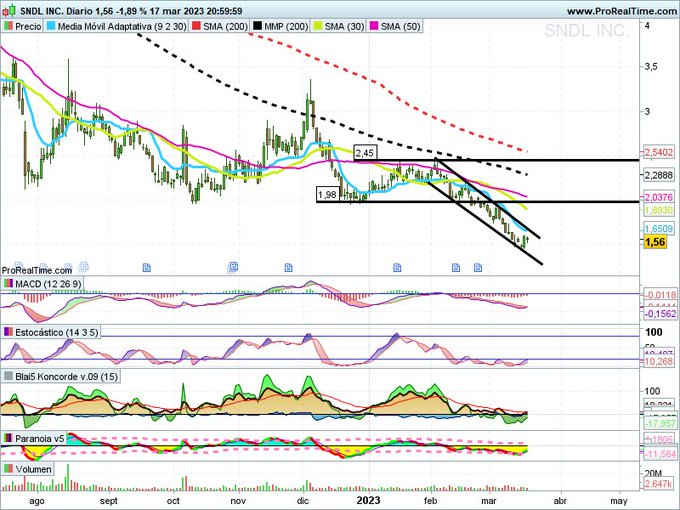The image size is (680, 510).
Task: Click the magenta SMA (50) color swatch
Action: coord(374,26)
